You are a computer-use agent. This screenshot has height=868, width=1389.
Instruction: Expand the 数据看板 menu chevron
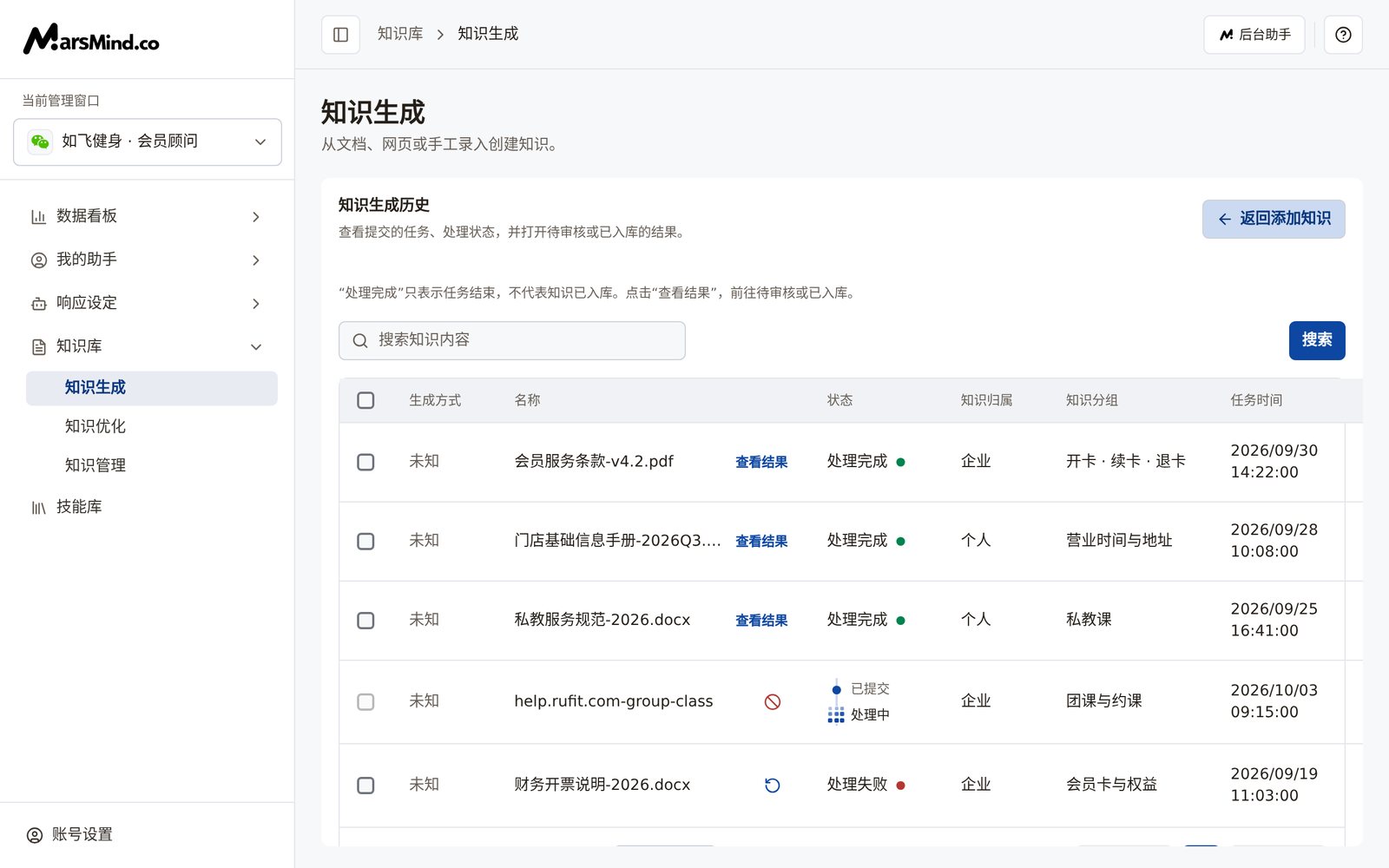[256, 216]
